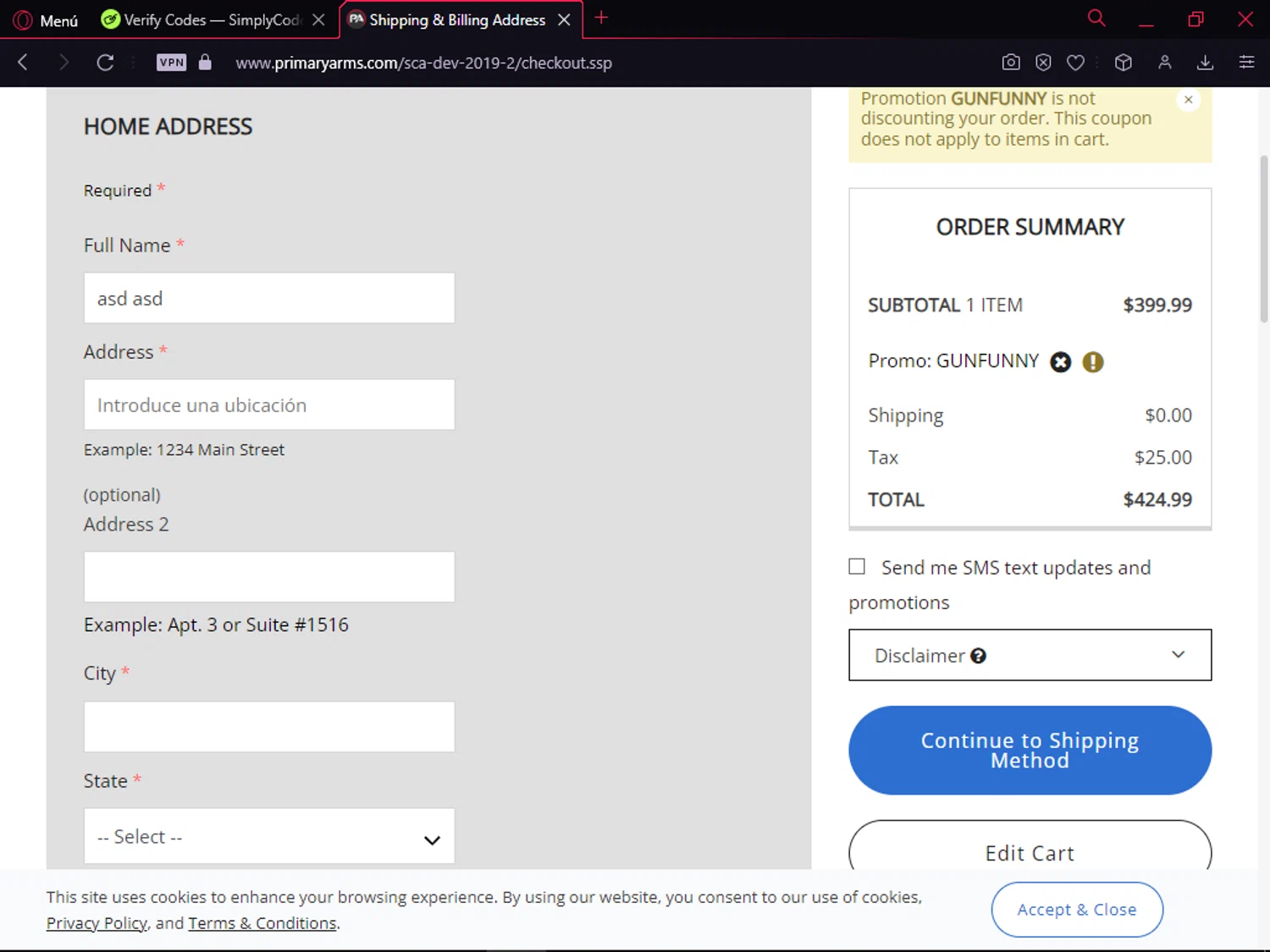Show the GUNFUNNY promo warning icon

pos(1093,362)
